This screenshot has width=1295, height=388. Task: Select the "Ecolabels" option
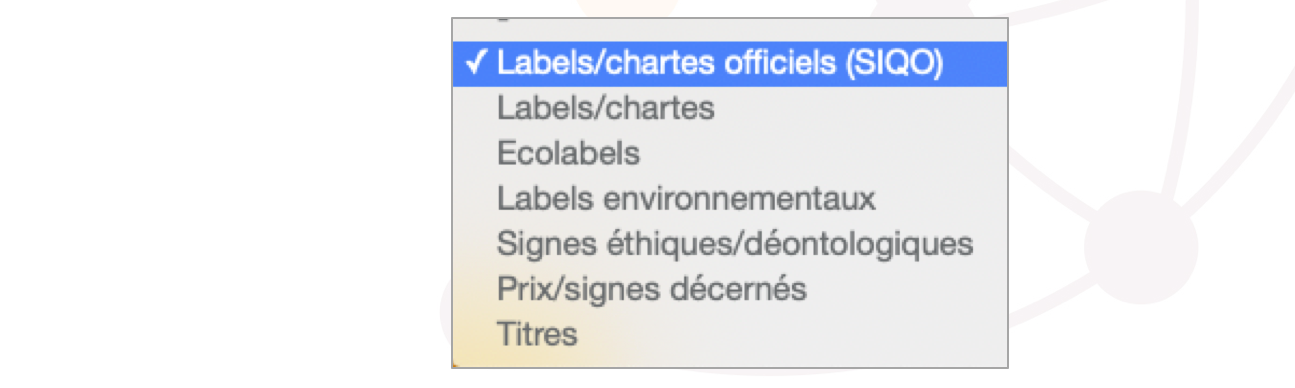point(730,153)
